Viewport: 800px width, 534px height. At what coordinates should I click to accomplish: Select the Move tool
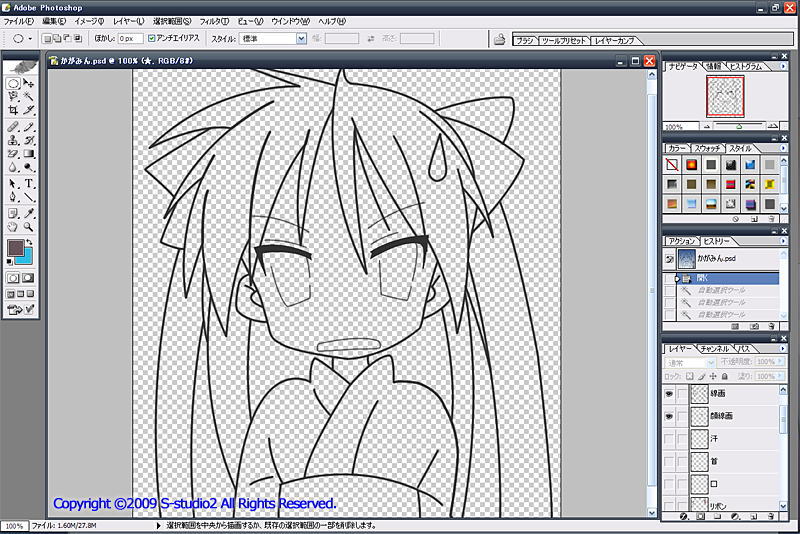tap(30, 84)
